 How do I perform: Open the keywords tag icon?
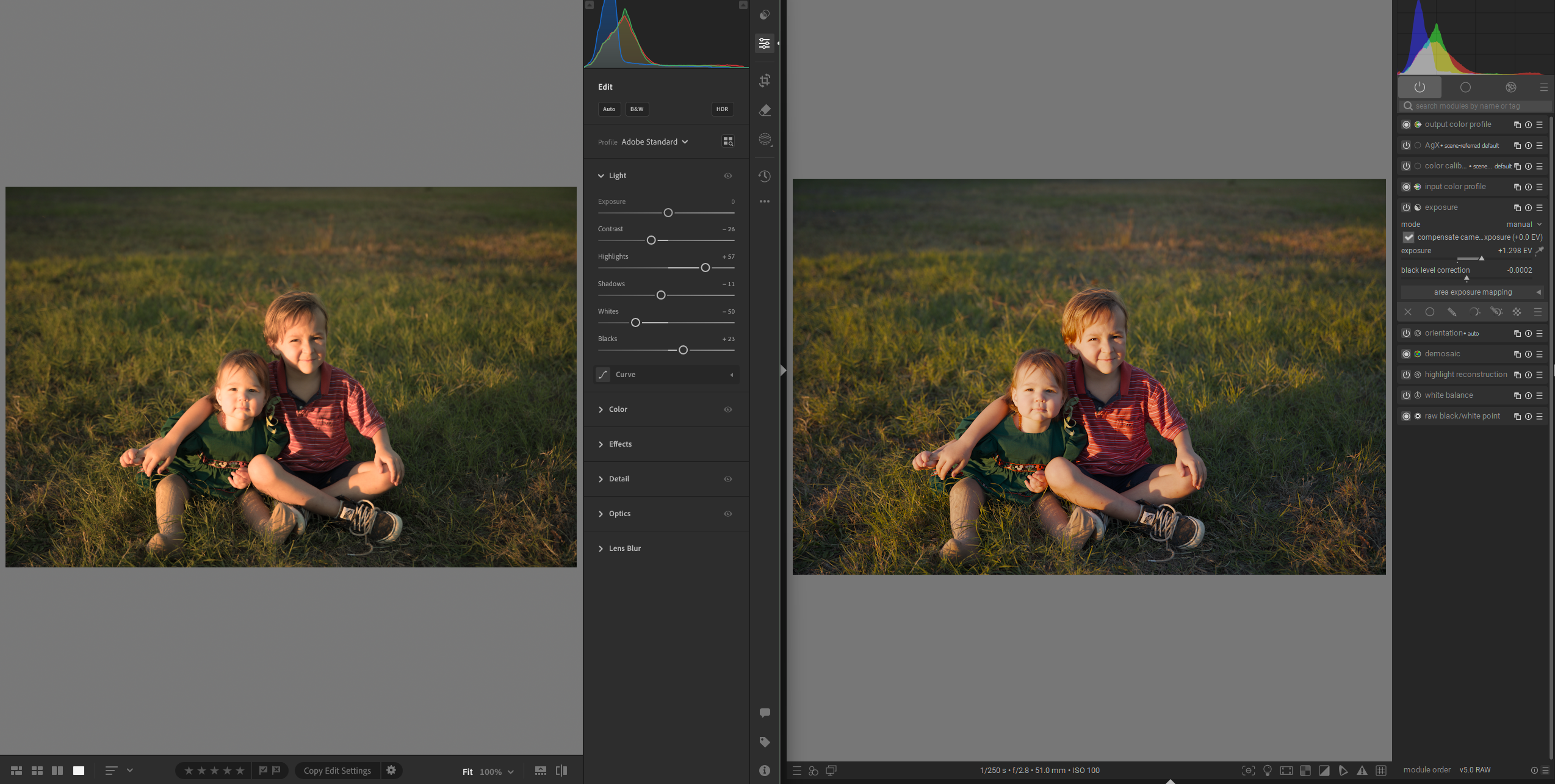tap(765, 742)
